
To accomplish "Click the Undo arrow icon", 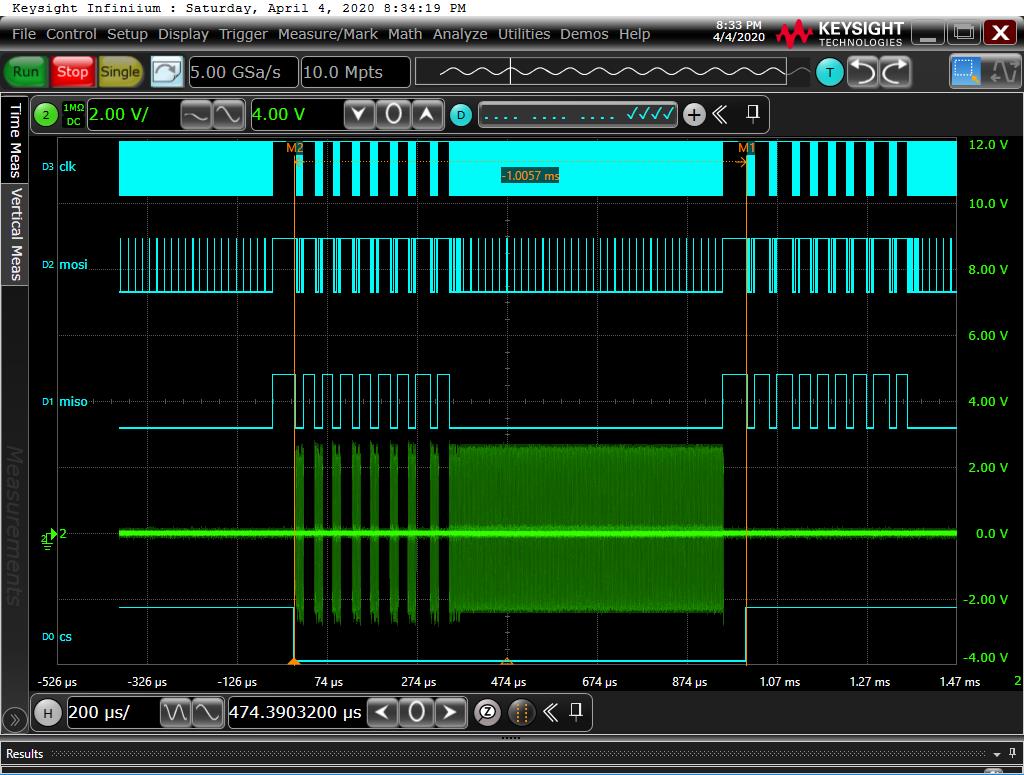I will point(863,72).
